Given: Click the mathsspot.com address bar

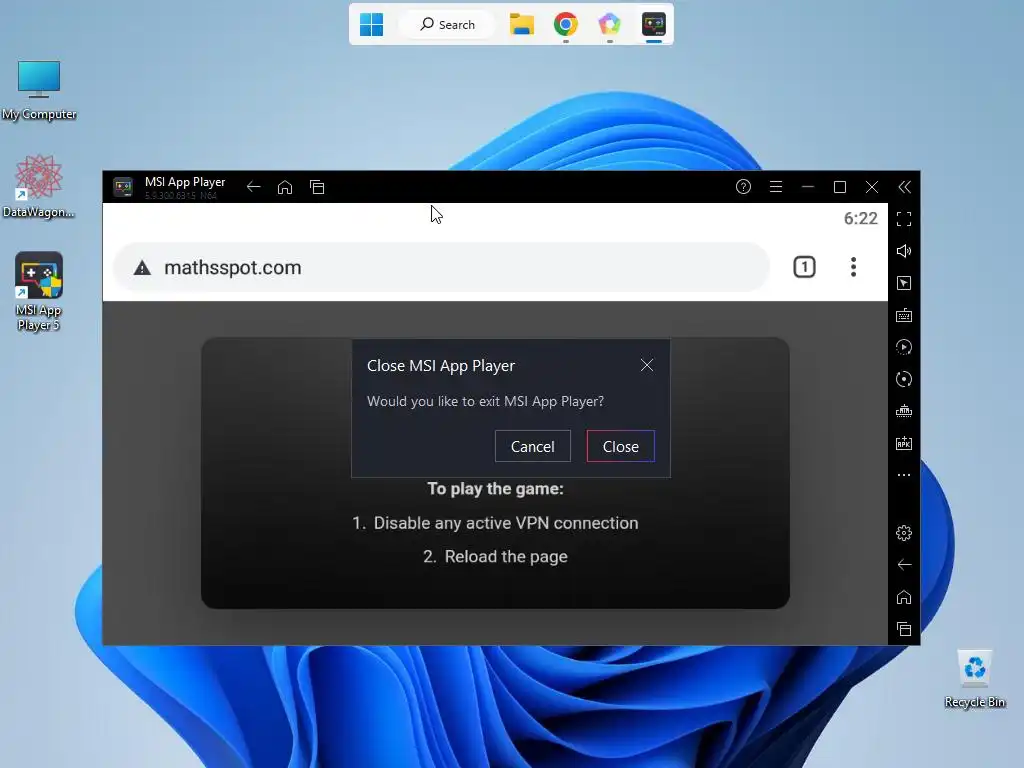Looking at the screenshot, I should pyautogui.click(x=441, y=267).
